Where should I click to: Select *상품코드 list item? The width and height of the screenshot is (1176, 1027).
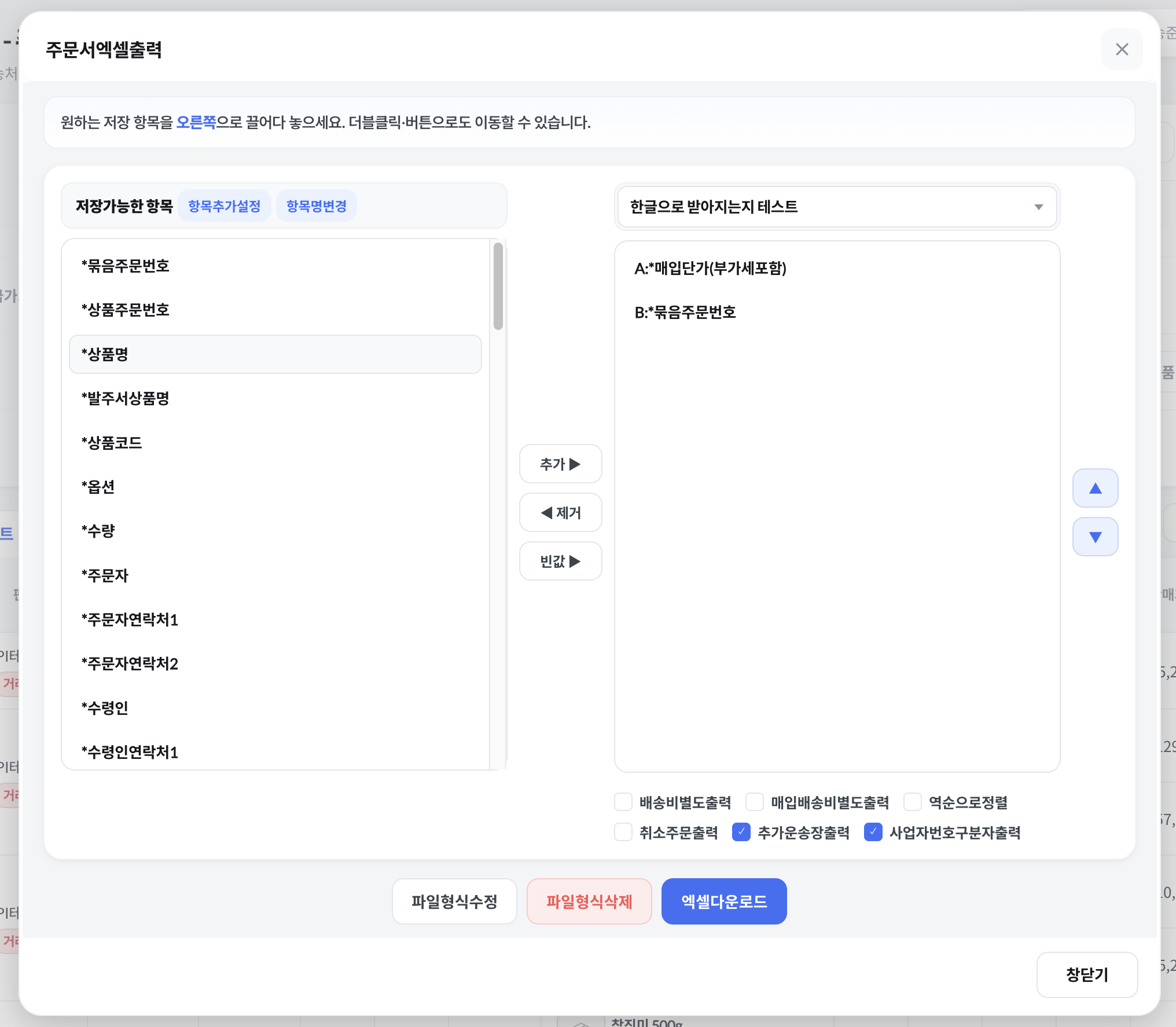(x=275, y=443)
